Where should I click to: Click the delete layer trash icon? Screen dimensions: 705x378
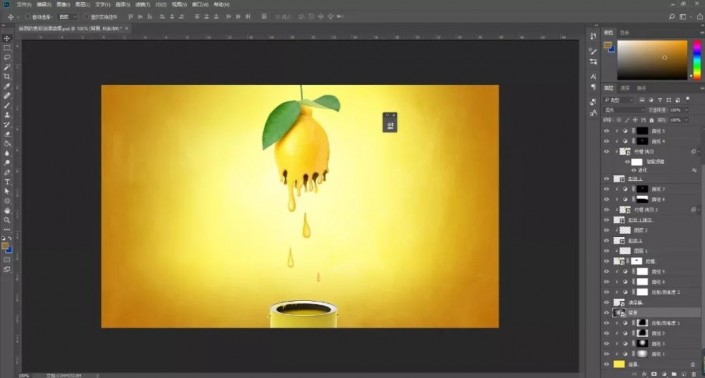[x=693, y=374]
